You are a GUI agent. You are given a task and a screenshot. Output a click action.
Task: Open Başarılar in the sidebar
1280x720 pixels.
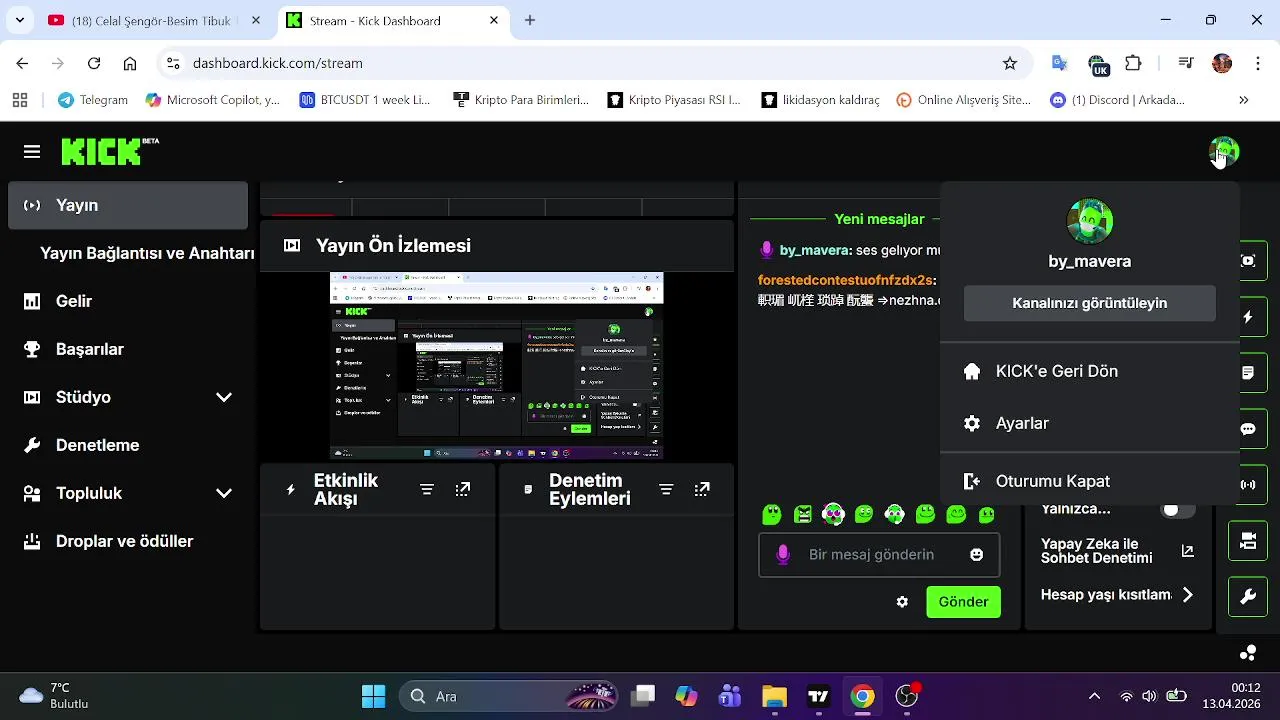pos(128,349)
